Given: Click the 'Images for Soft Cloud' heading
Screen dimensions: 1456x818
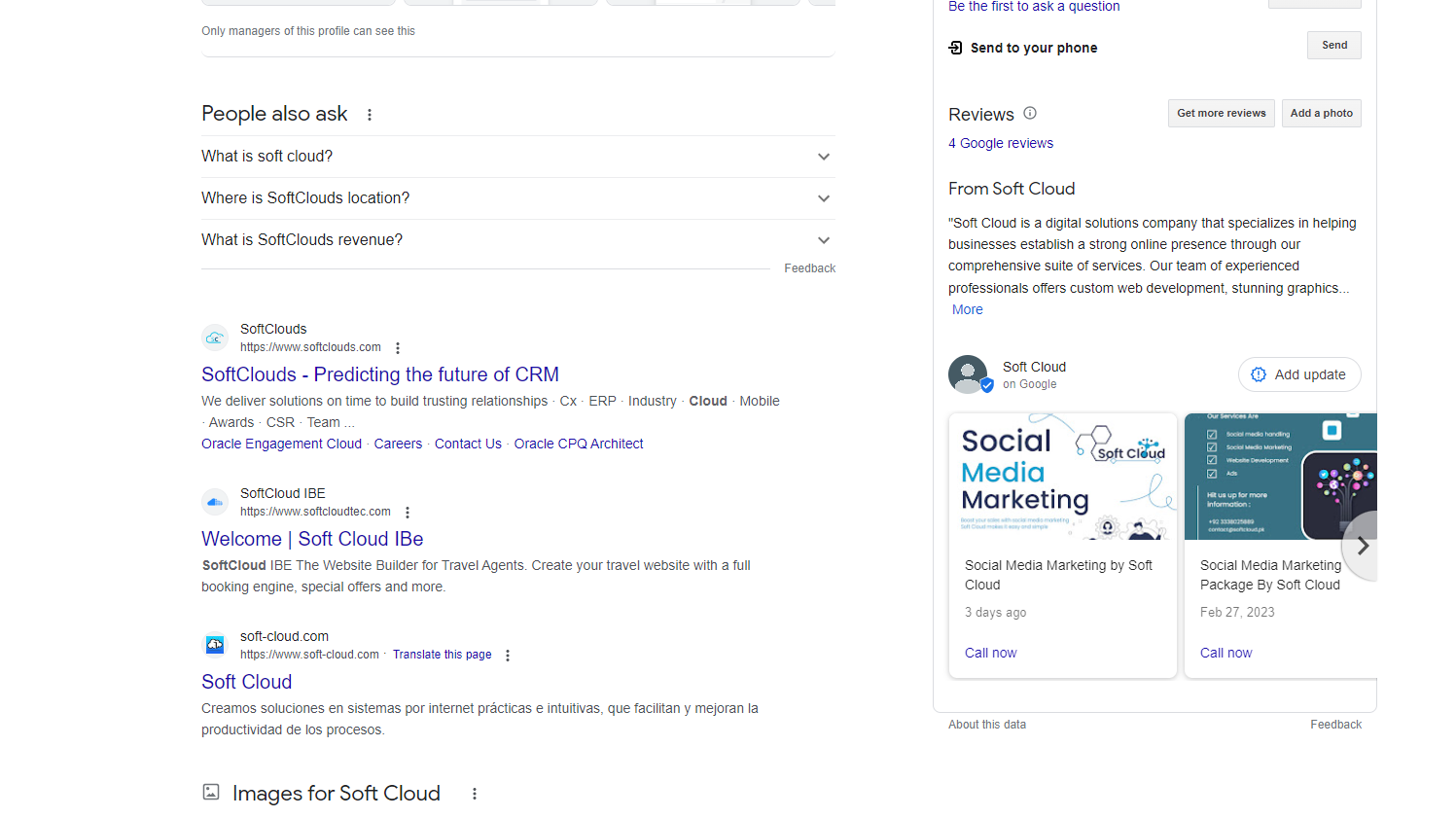Looking at the screenshot, I should click(337, 794).
